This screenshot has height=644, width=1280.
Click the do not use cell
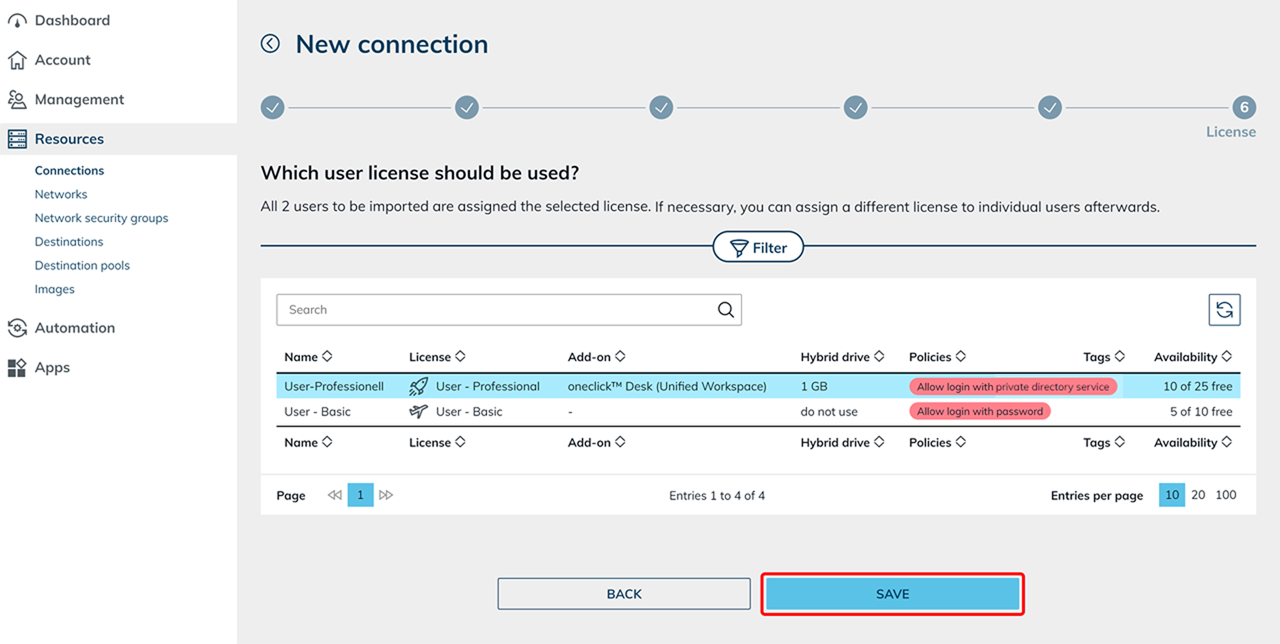tap(829, 412)
